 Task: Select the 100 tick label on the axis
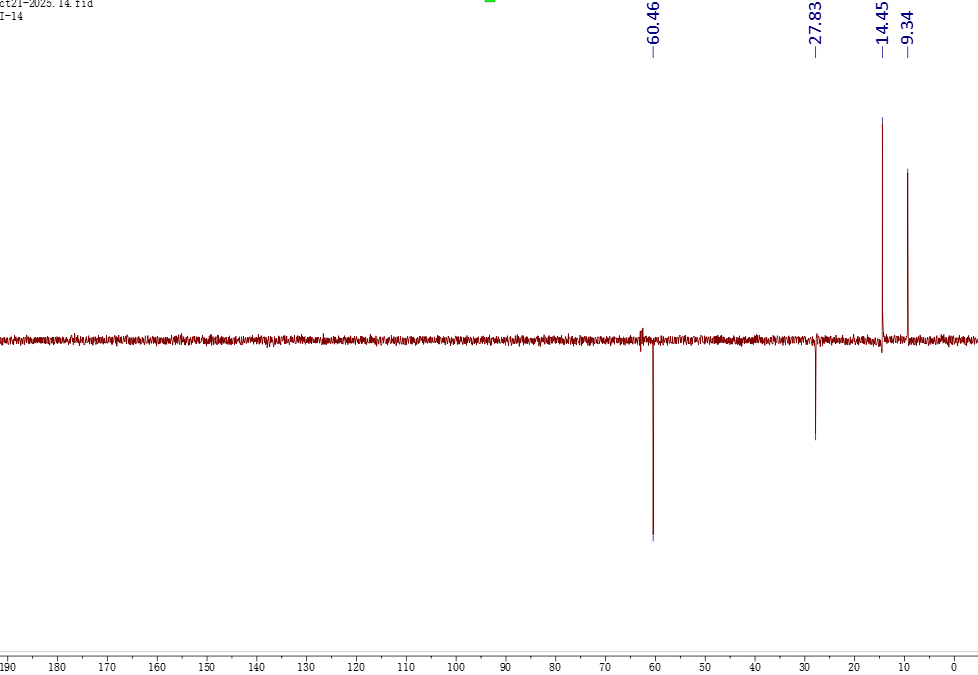click(456, 666)
